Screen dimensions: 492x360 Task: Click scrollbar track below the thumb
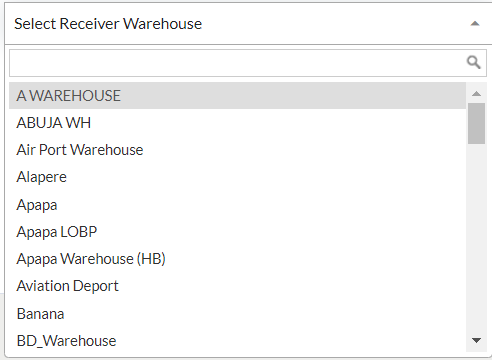476,238
